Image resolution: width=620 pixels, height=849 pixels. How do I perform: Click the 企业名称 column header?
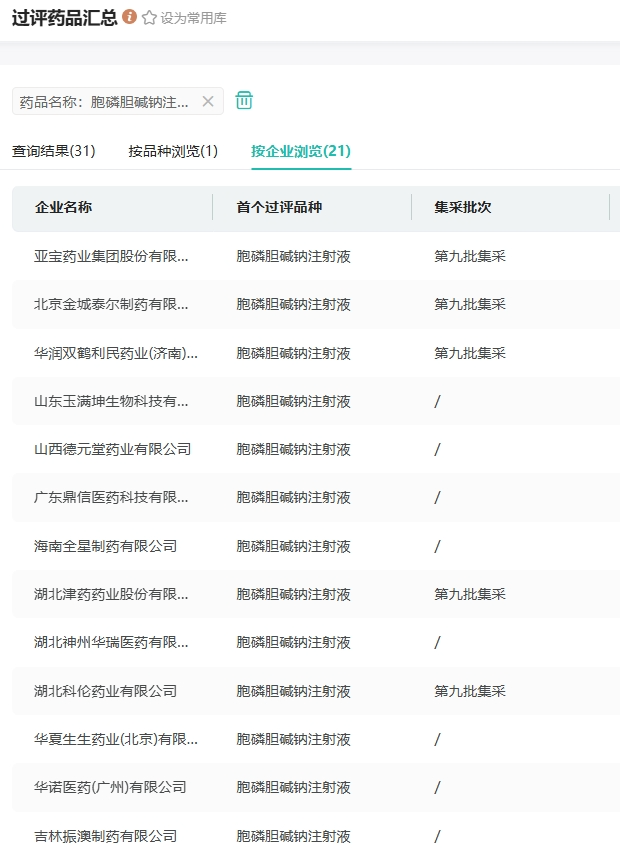[x=64, y=207]
